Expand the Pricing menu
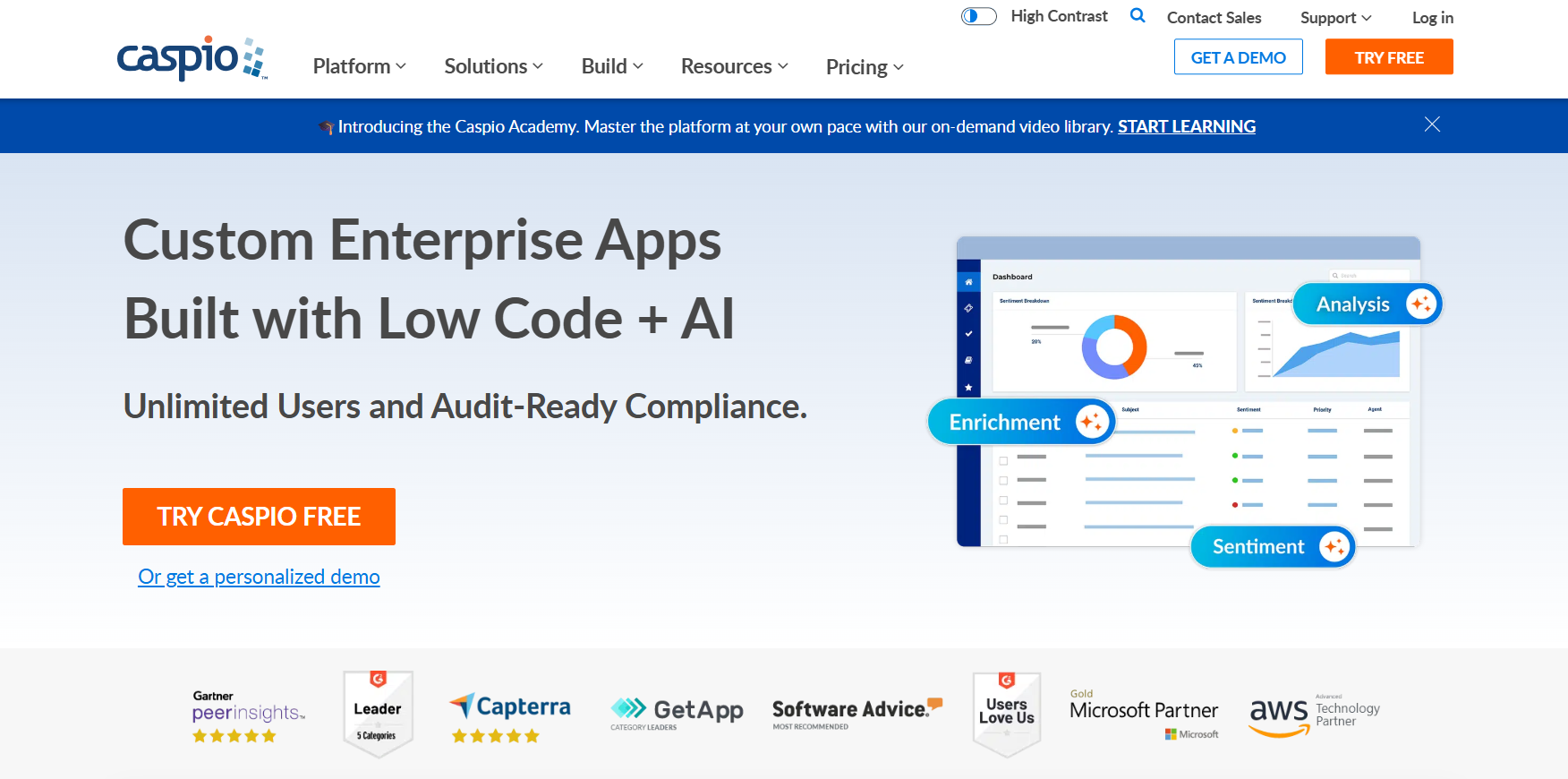The image size is (1568, 779). [865, 67]
